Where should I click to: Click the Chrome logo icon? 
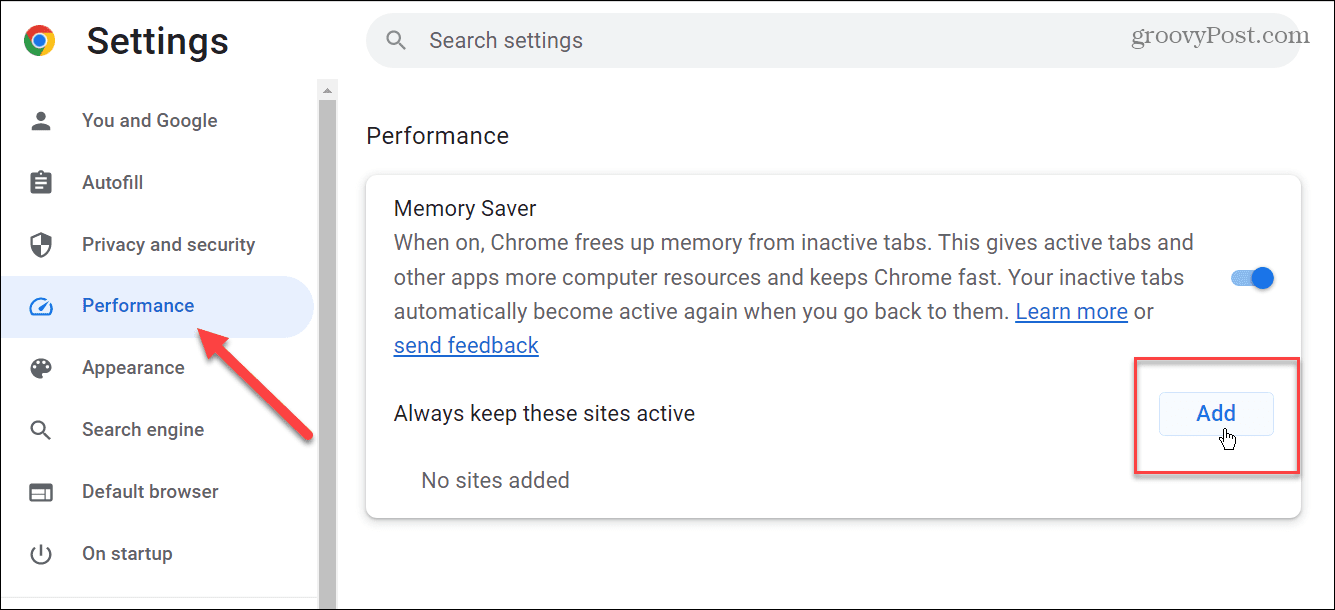point(40,41)
